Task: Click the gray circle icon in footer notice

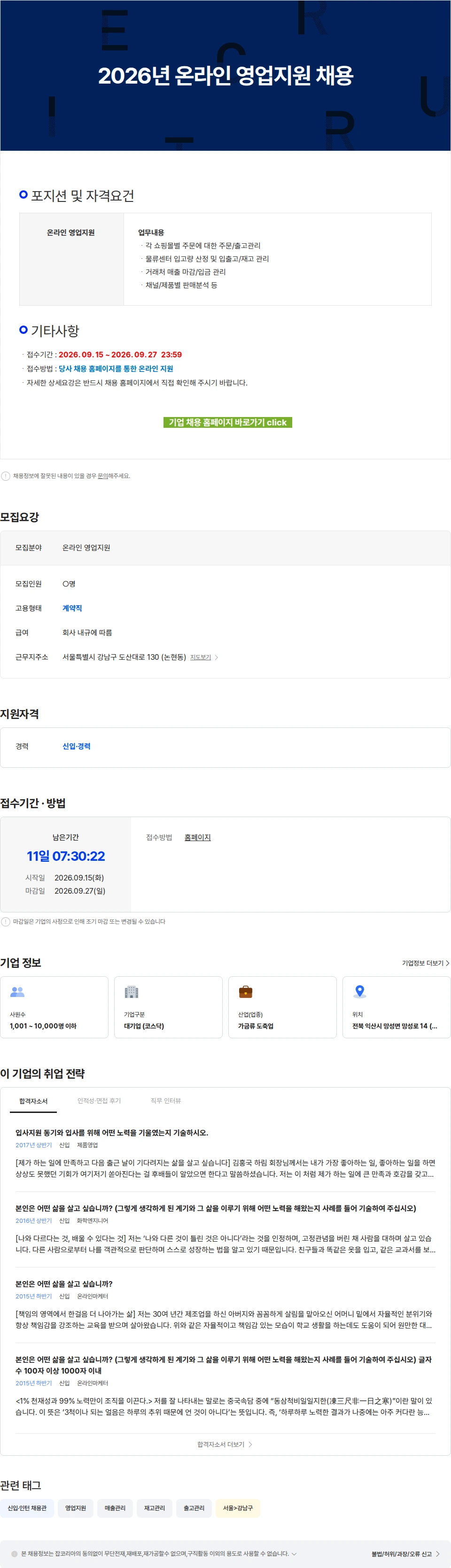Action: [x=15, y=1553]
